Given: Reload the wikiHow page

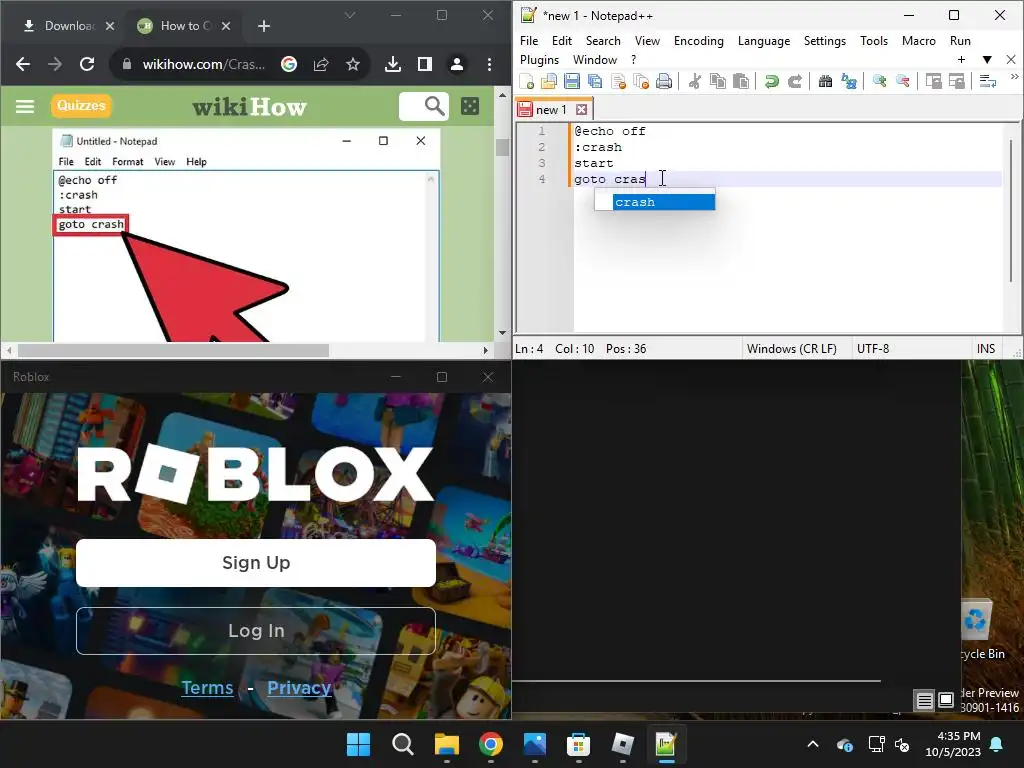Looking at the screenshot, I should pyautogui.click(x=87, y=64).
